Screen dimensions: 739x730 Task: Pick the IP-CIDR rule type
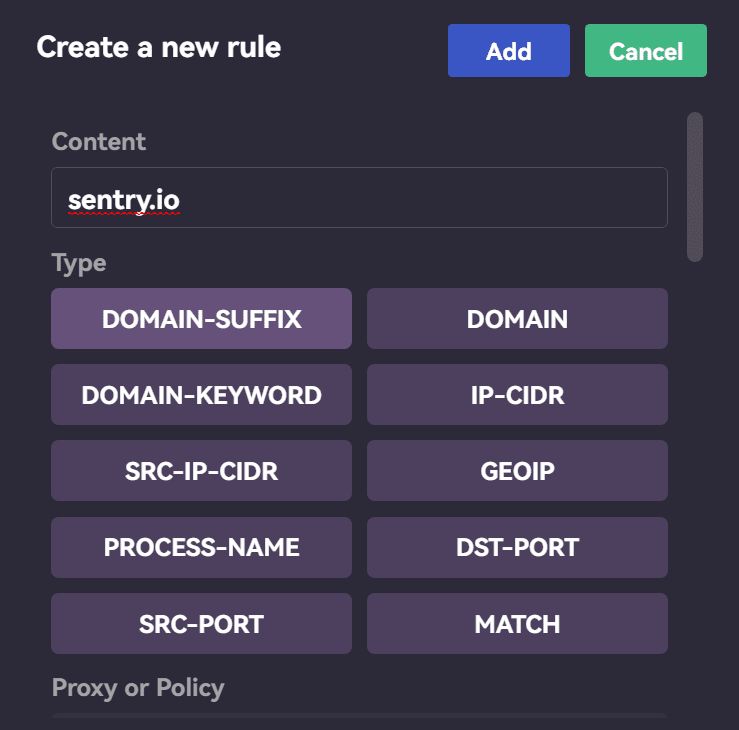click(517, 394)
